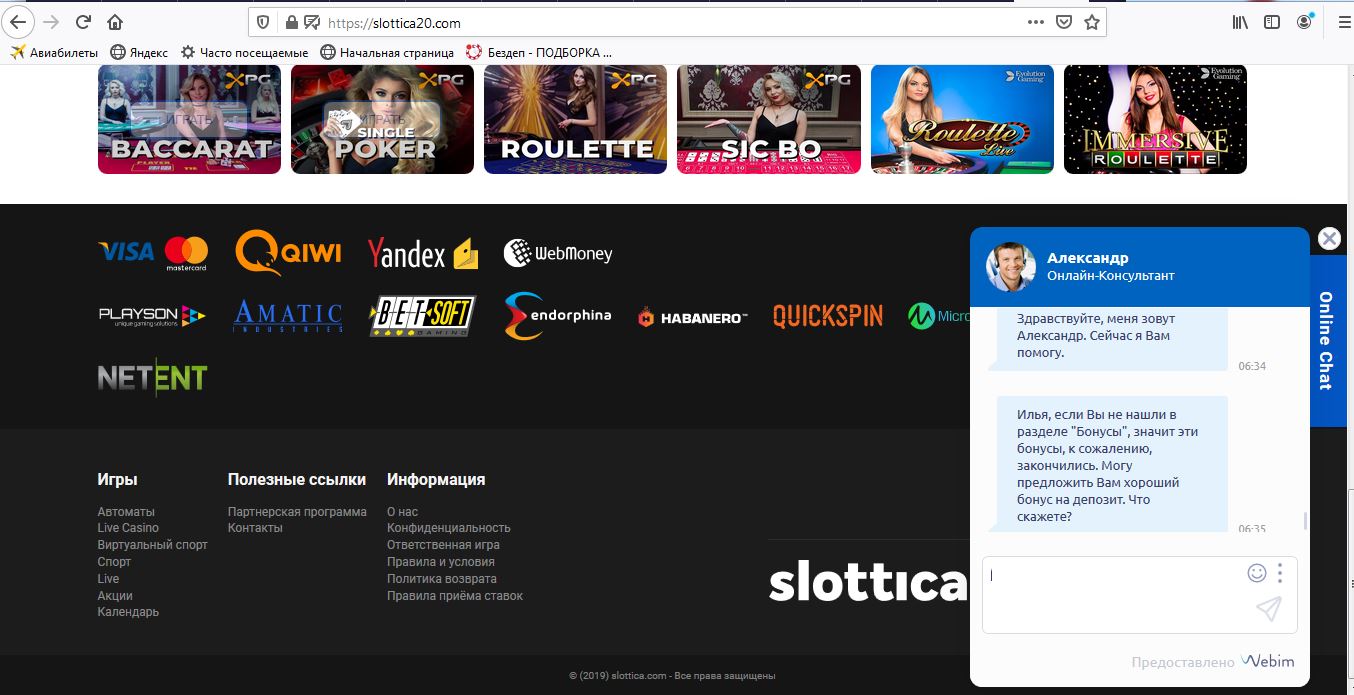The image size is (1354, 695).
Task: Open the Live Casino footer link
Action: (x=128, y=528)
